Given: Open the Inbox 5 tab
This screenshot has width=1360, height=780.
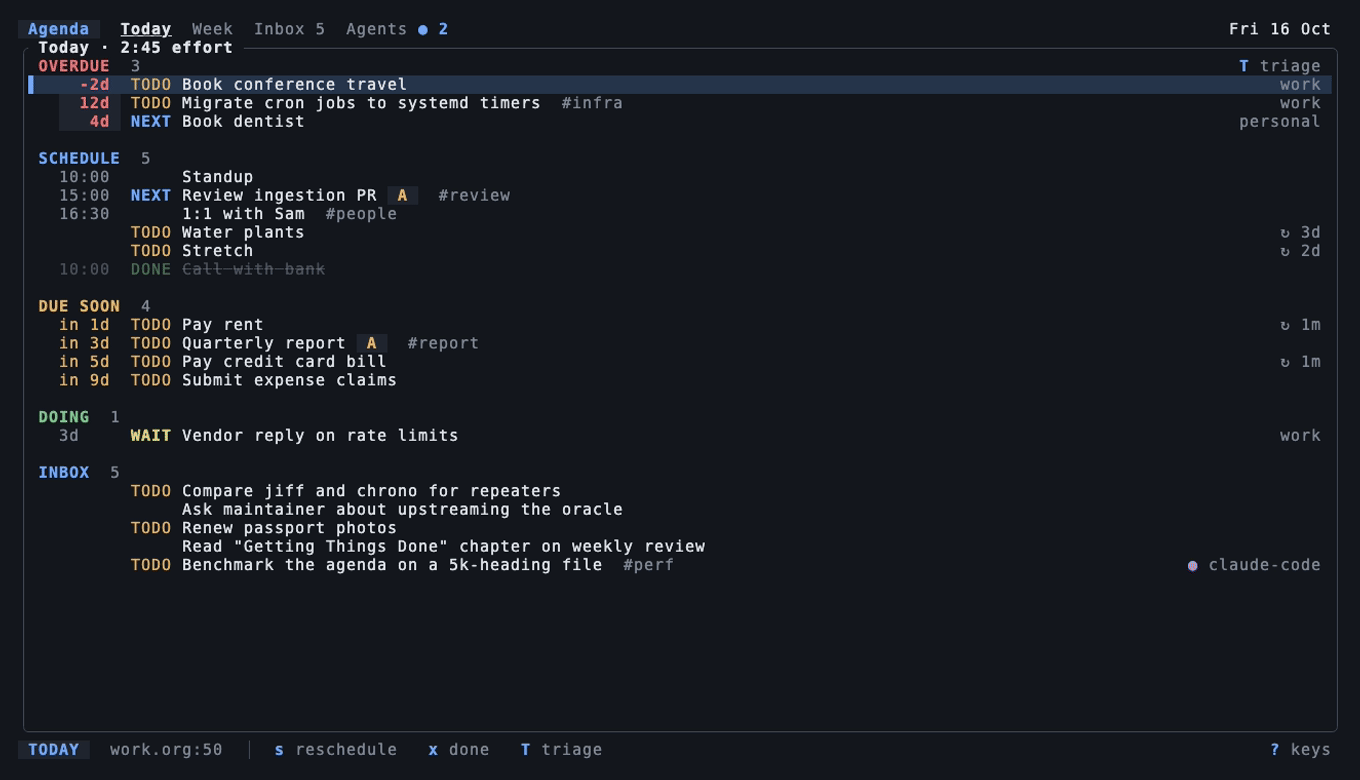Looking at the screenshot, I should pyautogui.click(x=289, y=29).
